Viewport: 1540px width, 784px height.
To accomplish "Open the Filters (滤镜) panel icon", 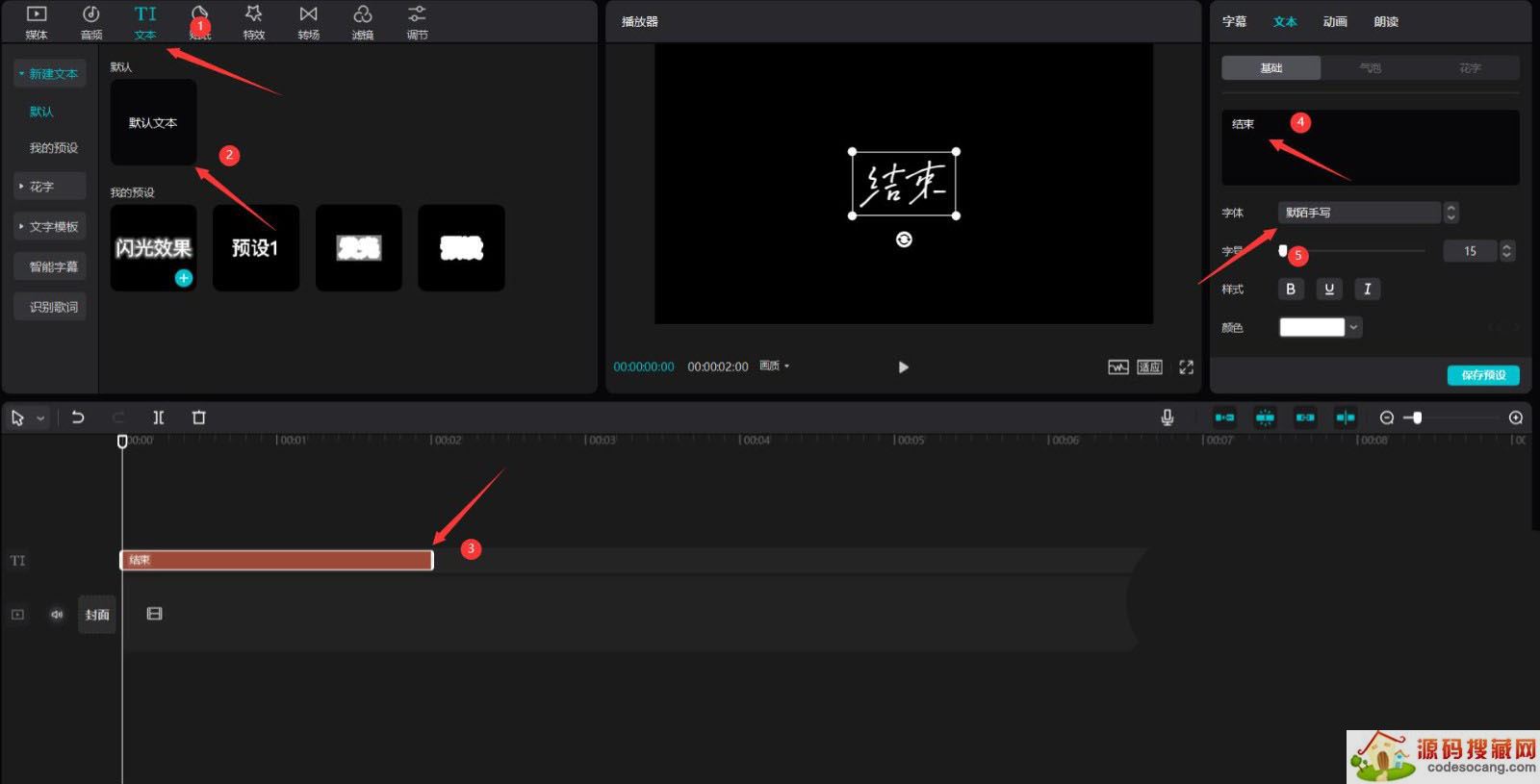I will [363, 22].
